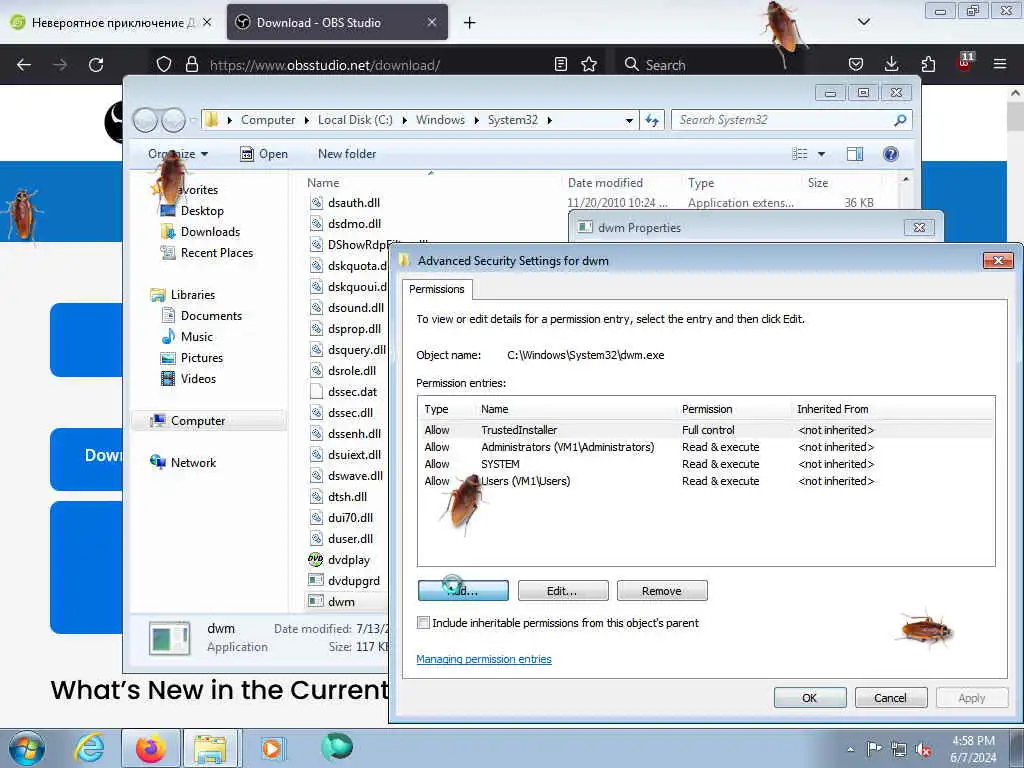Image resolution: width=1024 pixels, height=768 pixels.
Task: Select the Permissions tab
Action: pyautogui.click(x=436, y=289)
